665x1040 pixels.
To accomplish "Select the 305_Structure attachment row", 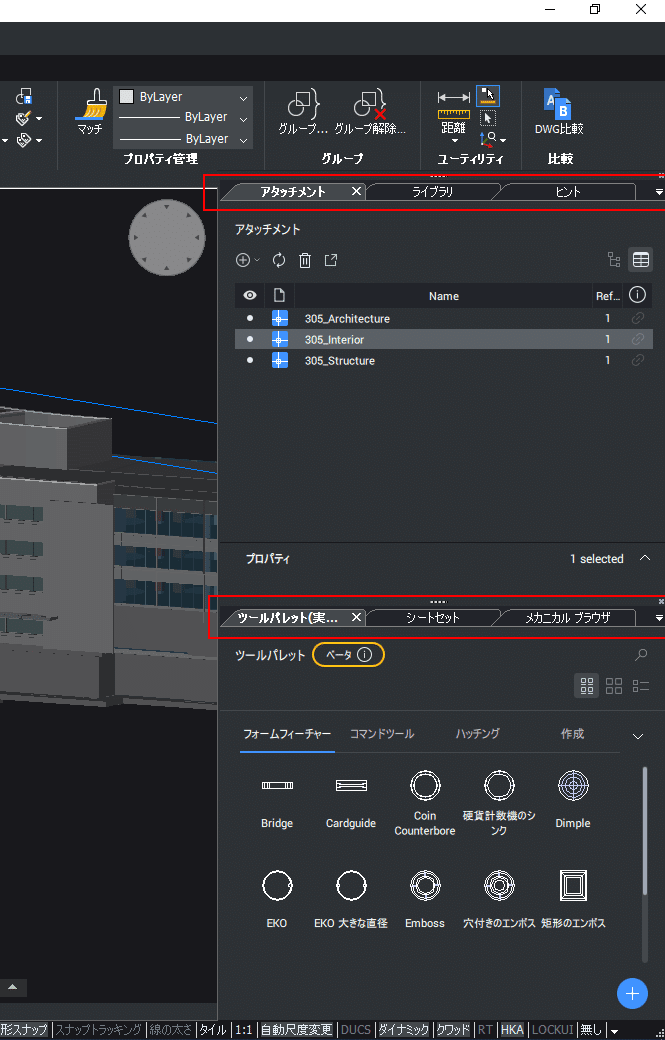I will (444, 360).
